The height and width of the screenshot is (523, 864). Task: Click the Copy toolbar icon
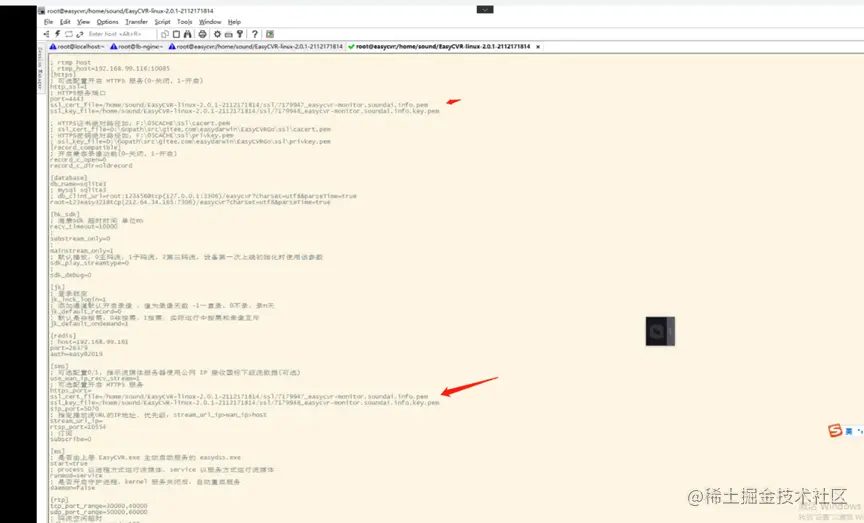point(165,34)
